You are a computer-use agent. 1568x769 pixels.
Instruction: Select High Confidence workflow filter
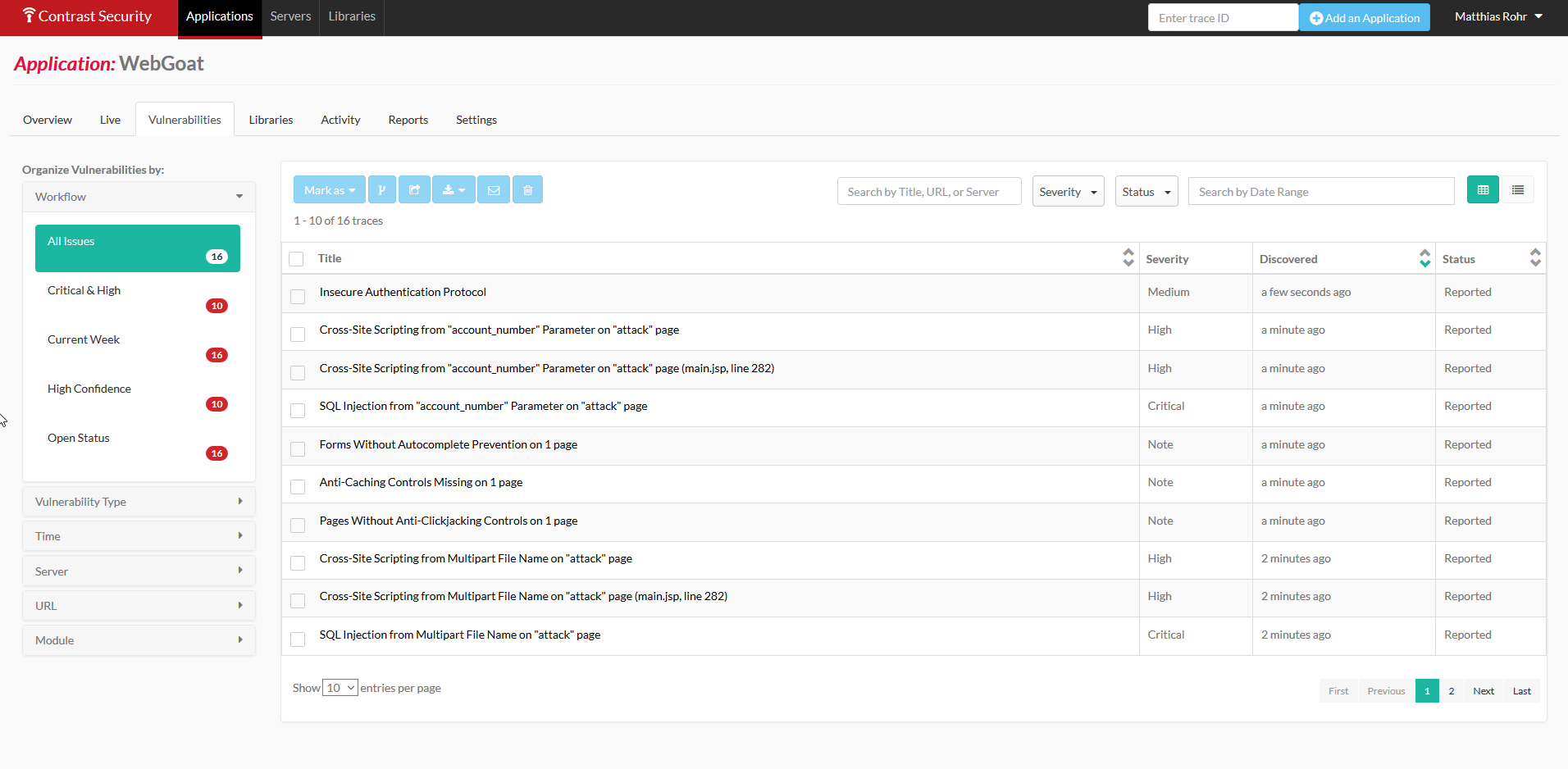click(x=138, y=396)
